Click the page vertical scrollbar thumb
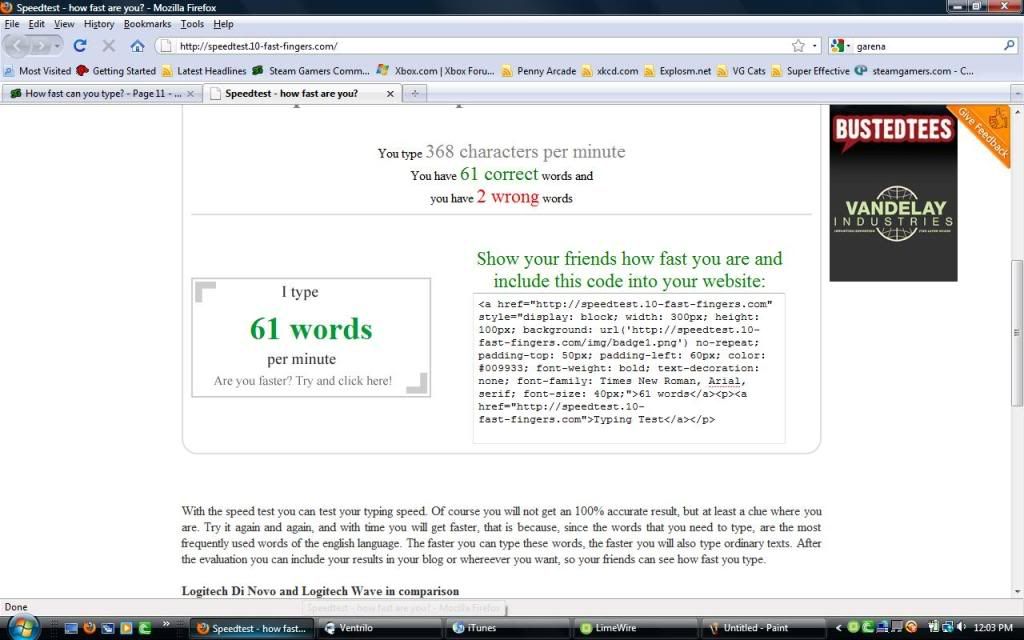Viewport: 1024px width, 640px height. (1016, 333)
